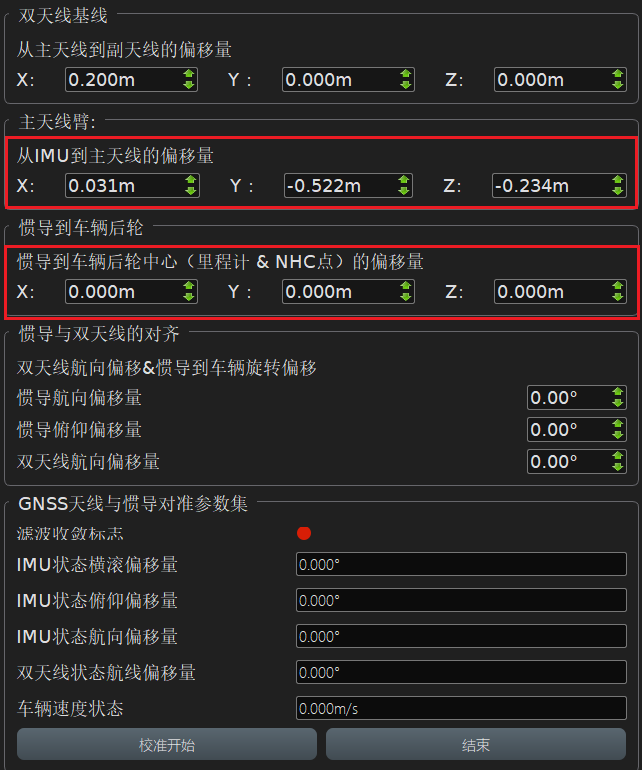The height and width of the screenshot is (770, 642).
Task: Click the 双天线基线 Y value field
Action: (x=348, y=80)
